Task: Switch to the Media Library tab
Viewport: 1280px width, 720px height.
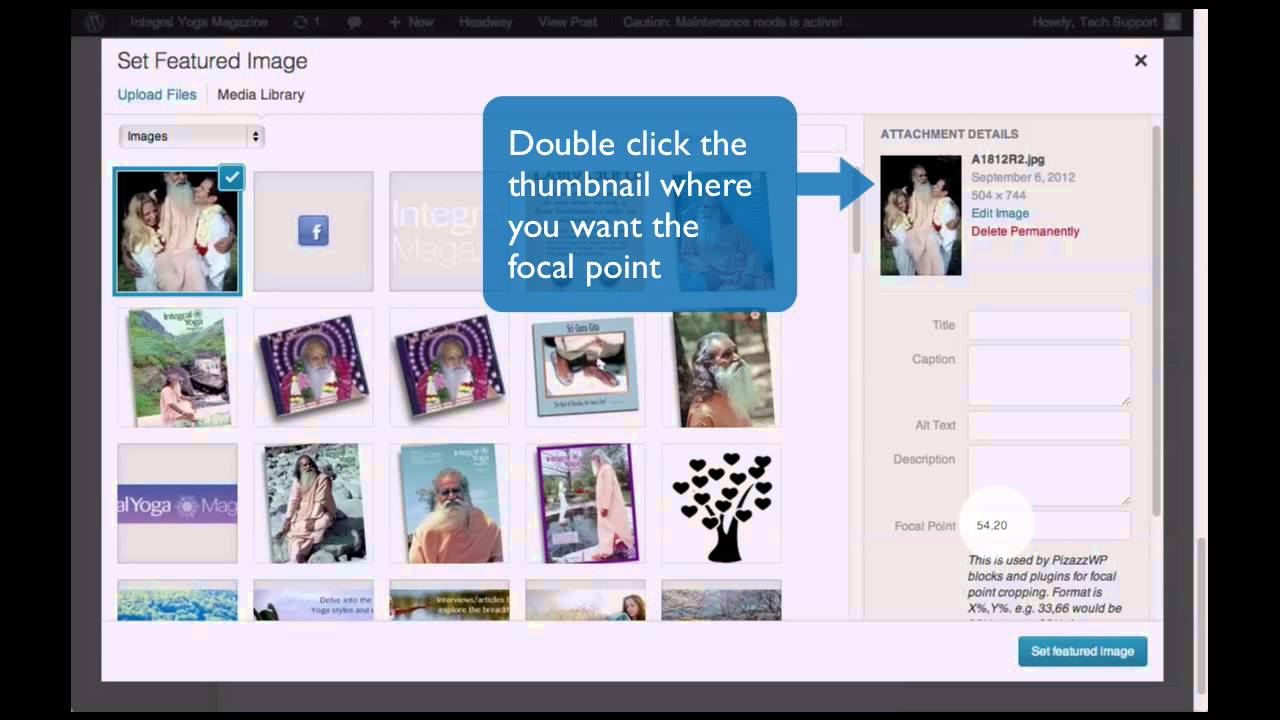Action: pyautogui.click(x=261, y=94)
